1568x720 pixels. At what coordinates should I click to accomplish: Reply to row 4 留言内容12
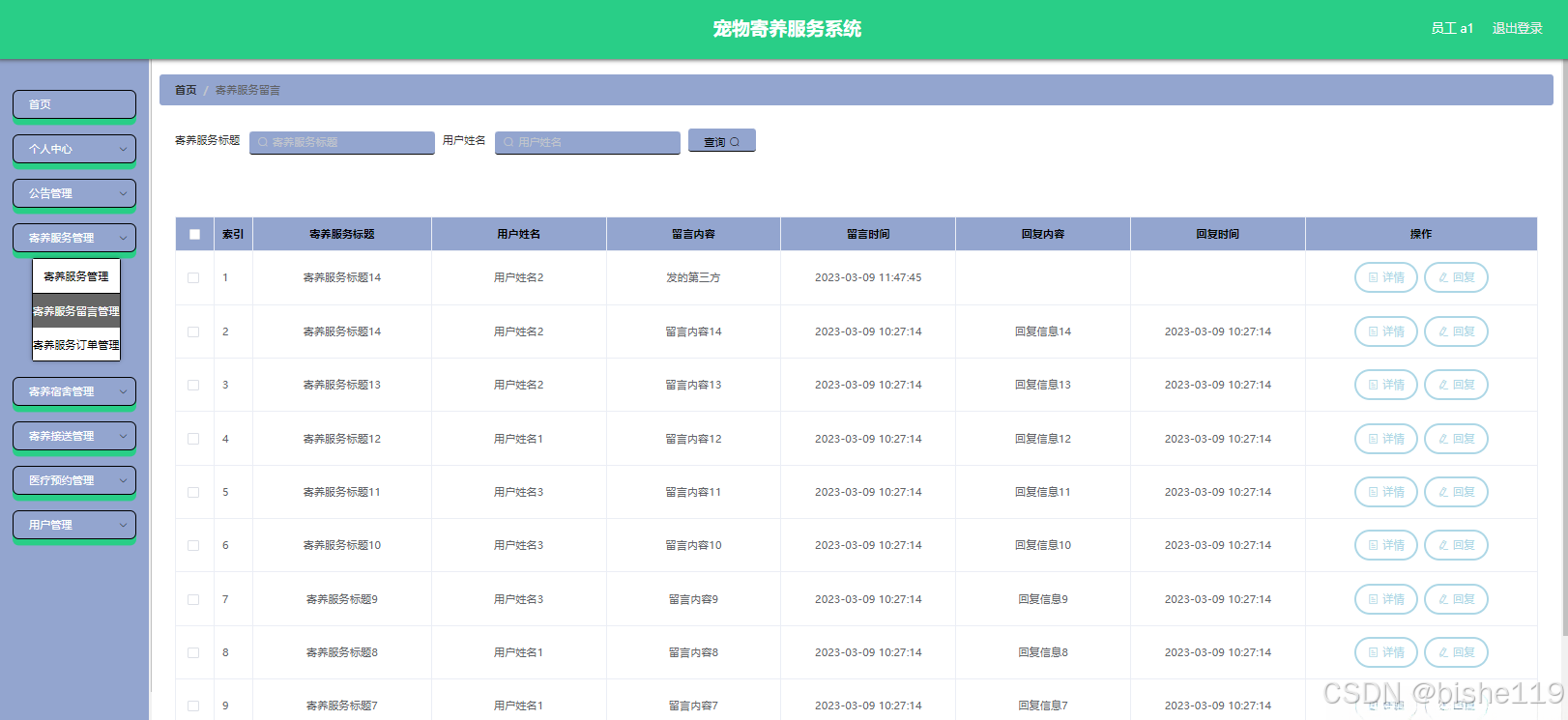1456,439
